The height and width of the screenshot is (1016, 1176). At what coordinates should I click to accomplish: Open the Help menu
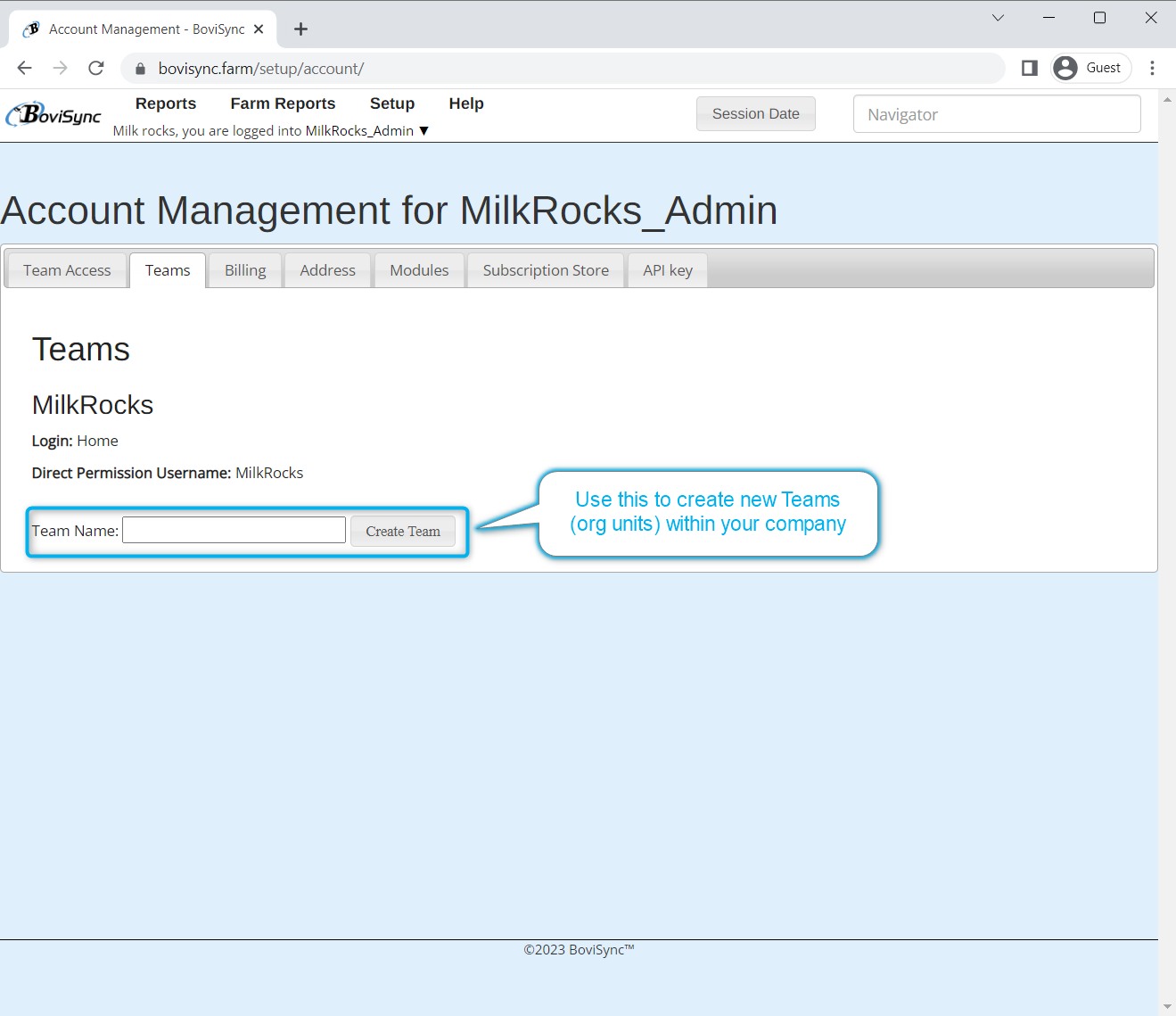tap(466, 103)
